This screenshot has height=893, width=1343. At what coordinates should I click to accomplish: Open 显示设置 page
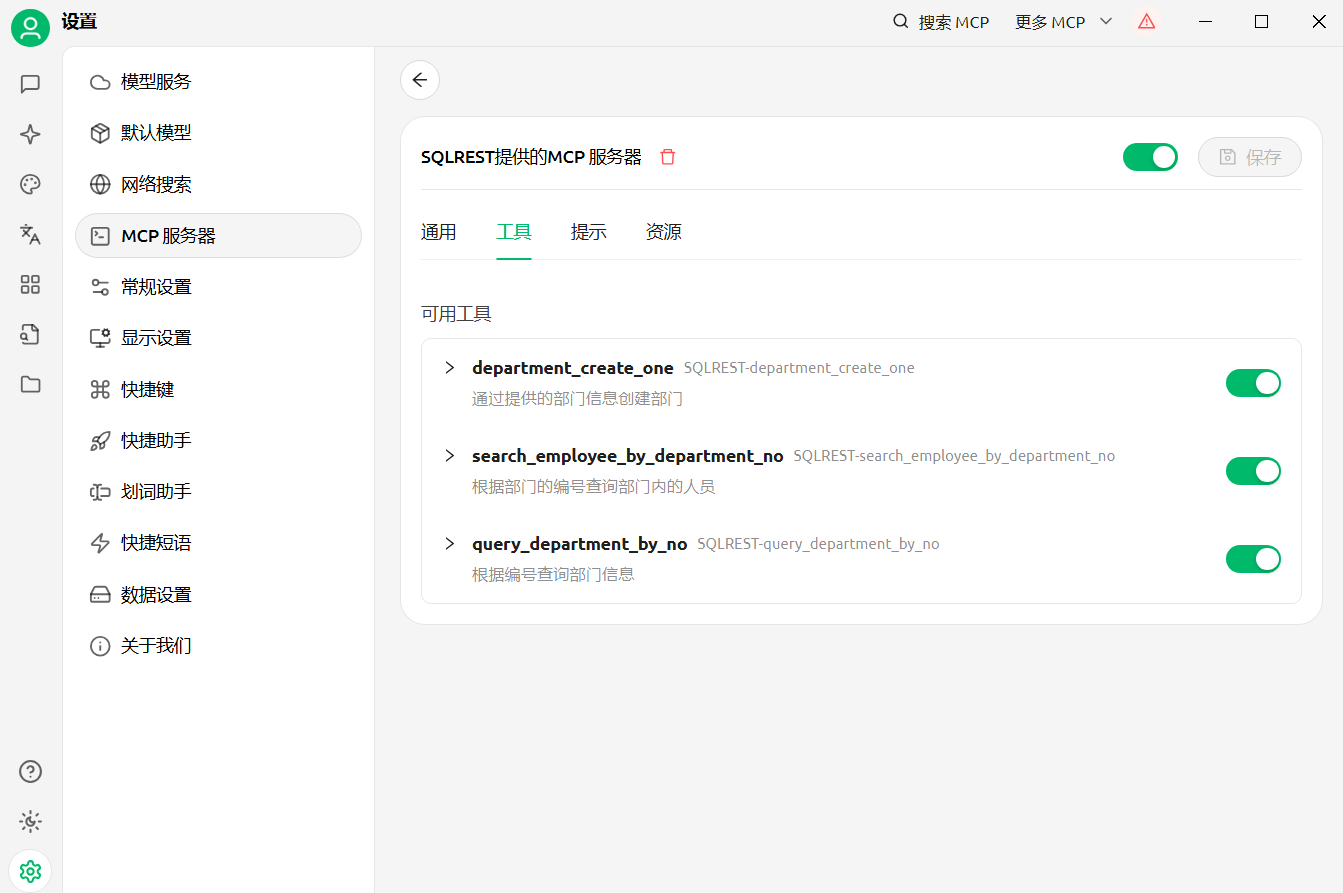click(x=218, y=338)
